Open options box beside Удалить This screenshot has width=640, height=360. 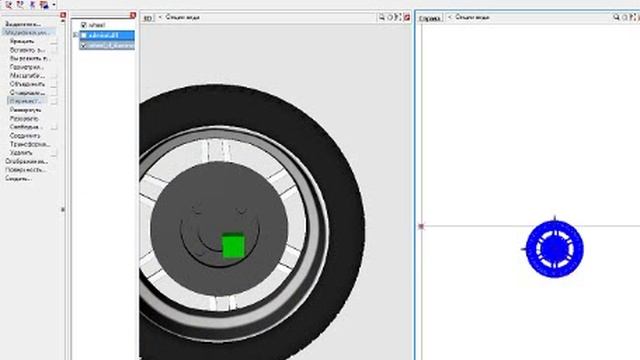coord(54,153)
